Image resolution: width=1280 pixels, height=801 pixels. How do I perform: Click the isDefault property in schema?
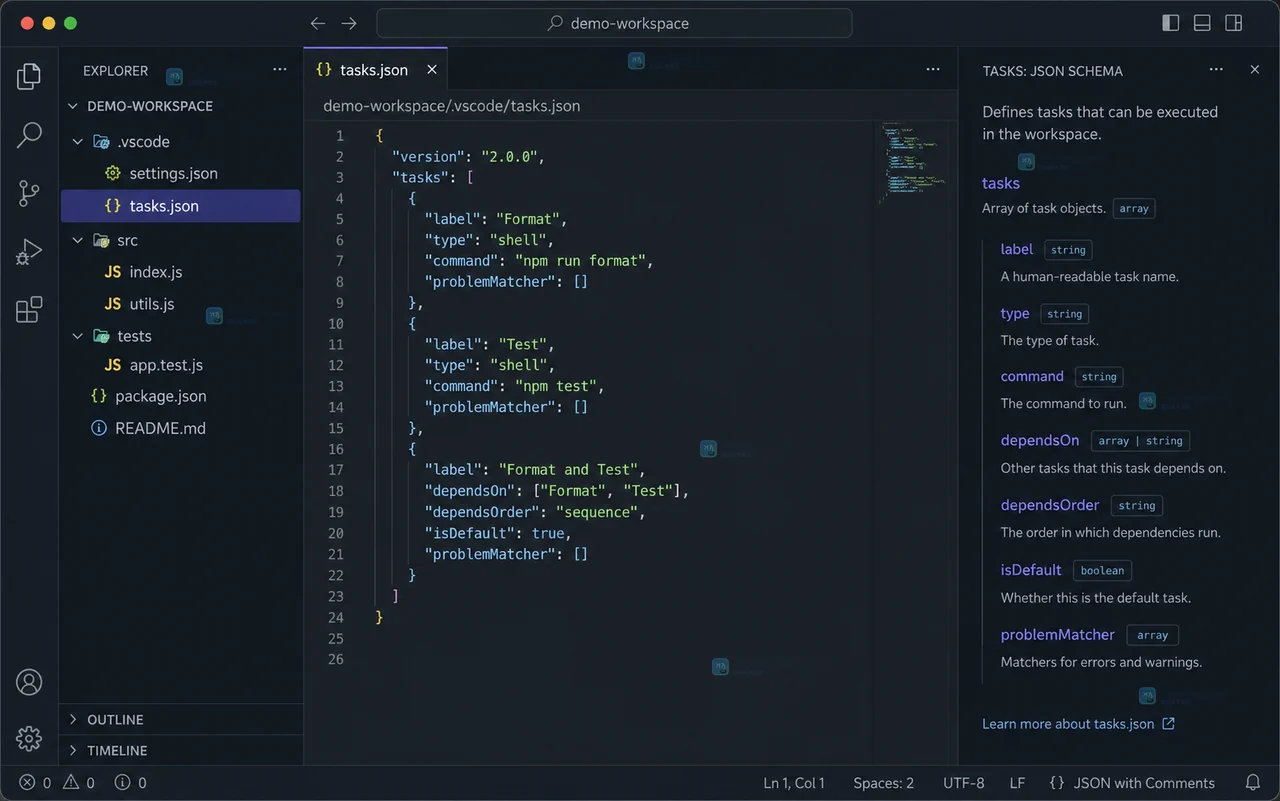point(1031,570)
